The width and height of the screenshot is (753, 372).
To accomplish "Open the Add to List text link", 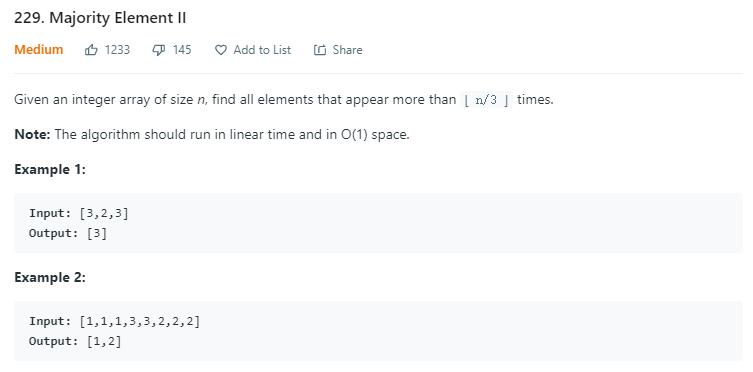I will pos(262,50).
